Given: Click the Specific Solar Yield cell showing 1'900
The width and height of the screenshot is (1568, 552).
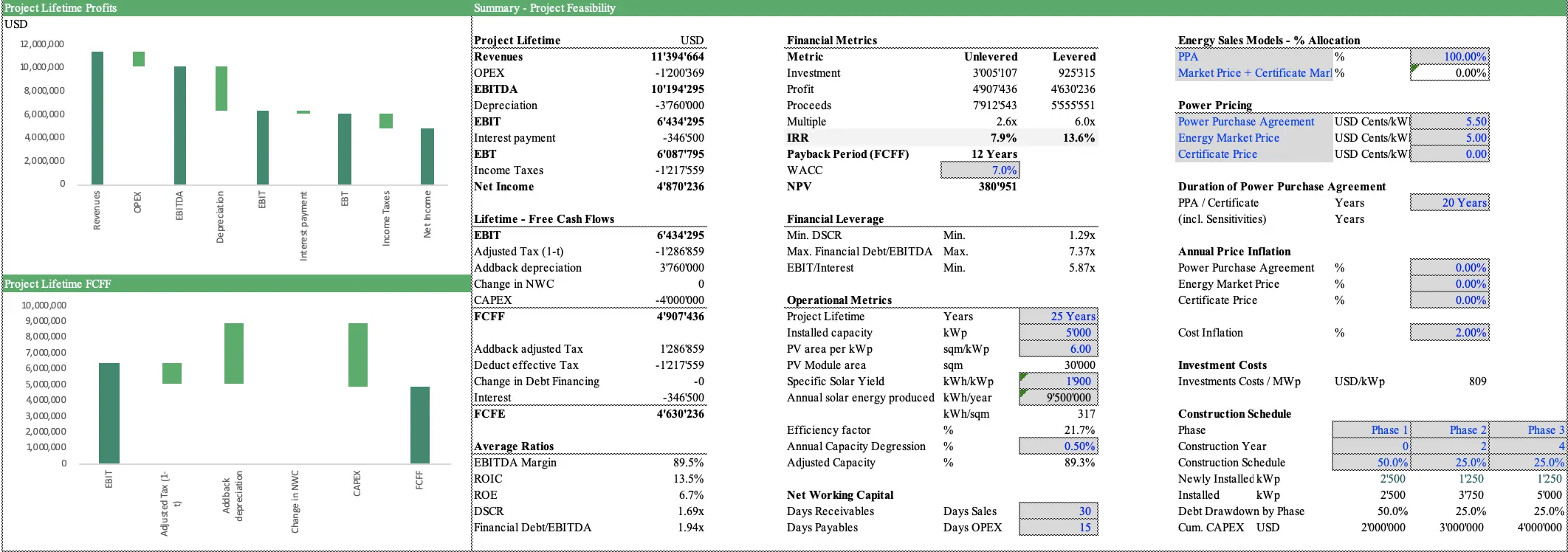Looking at the screenshot, I should point(1059,382).
